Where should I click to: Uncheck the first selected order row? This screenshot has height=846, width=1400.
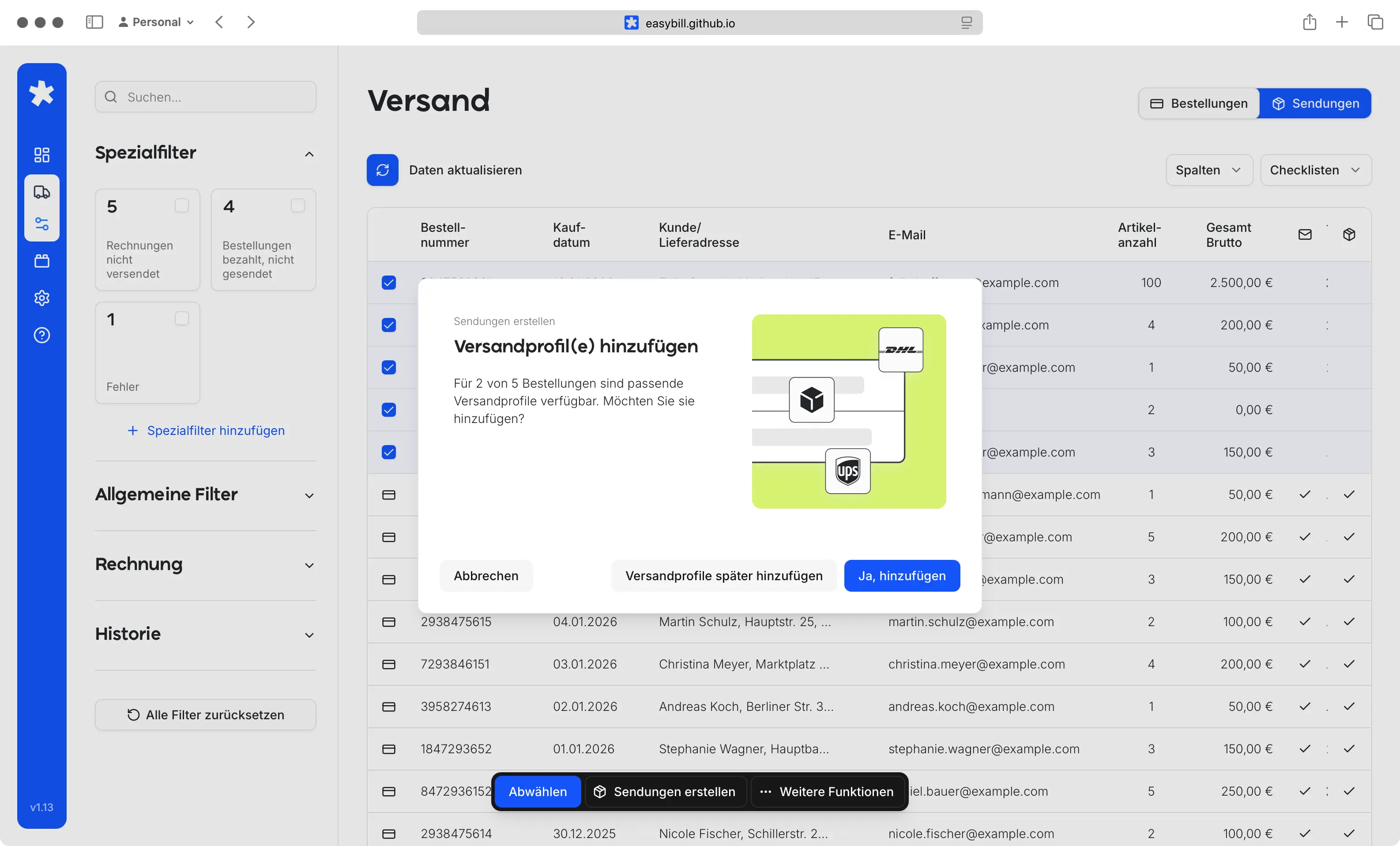tap(389, 283)
